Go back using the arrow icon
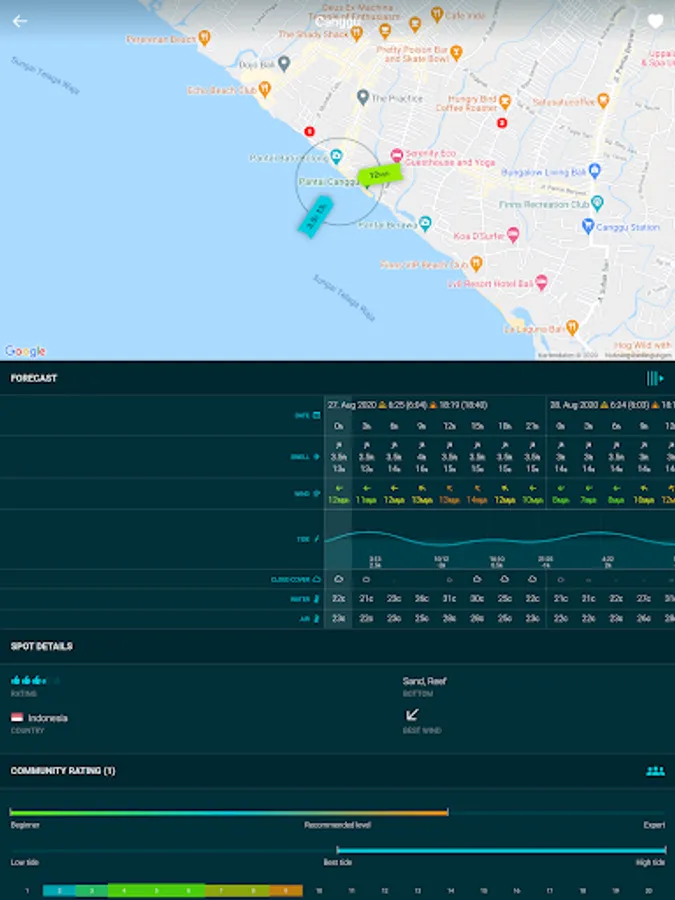The image size is (675, 900). 20,21
